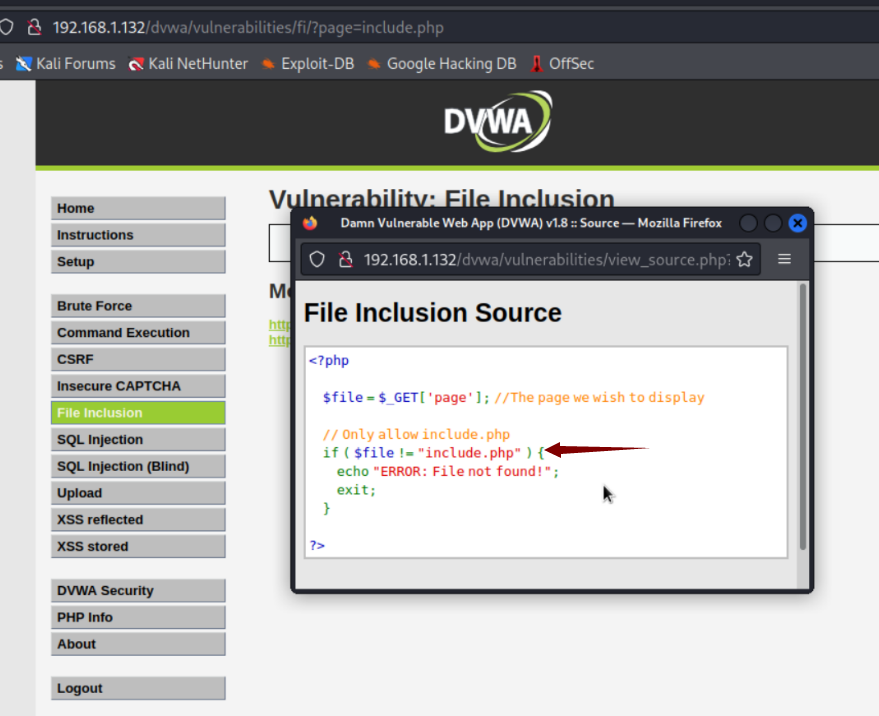
Task: Click the "$file = $_GET['page'];" code
Action: (x=406, y=398)
